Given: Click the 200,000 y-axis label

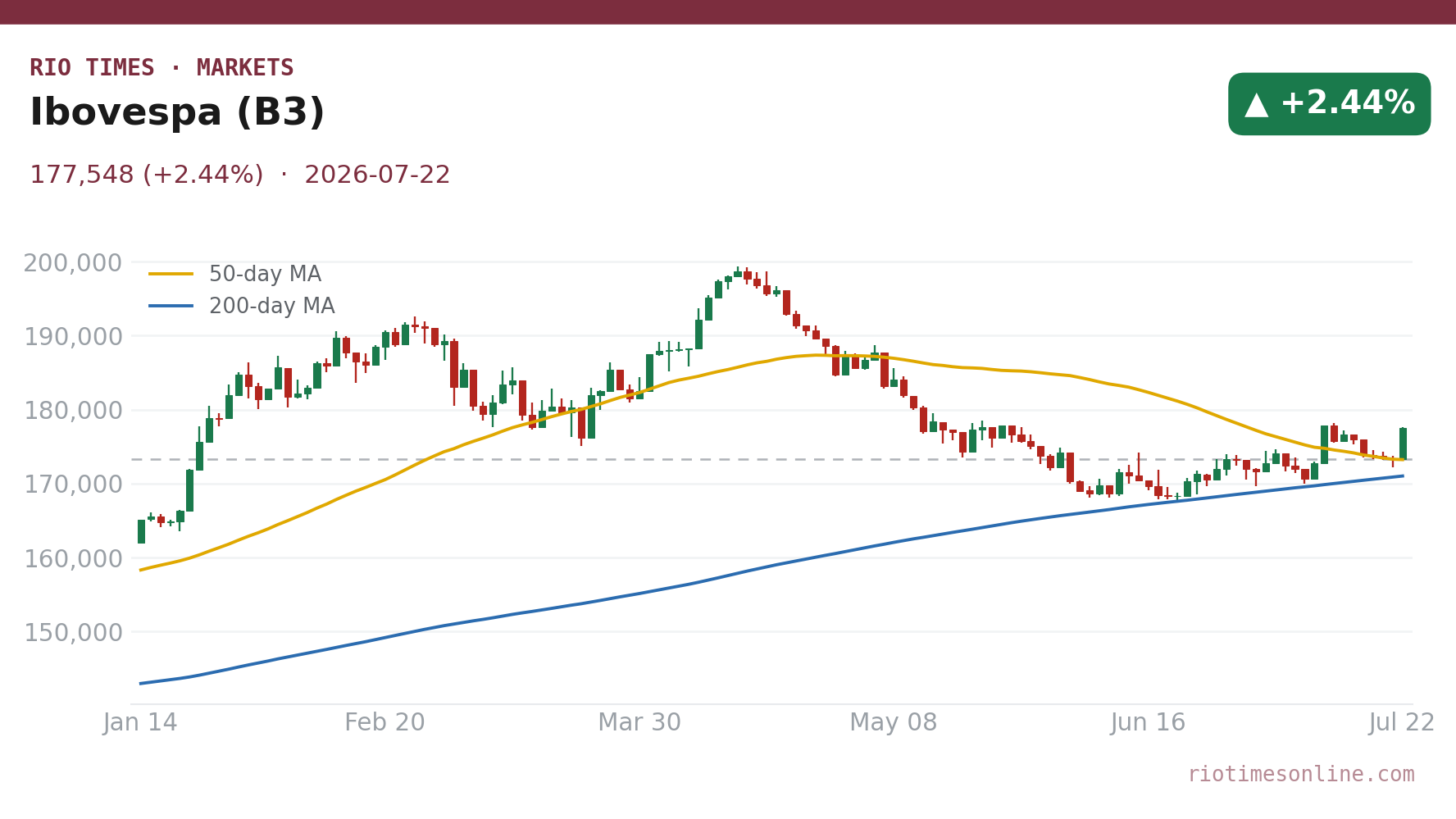Looking at the screenshot, I should 72,263.
